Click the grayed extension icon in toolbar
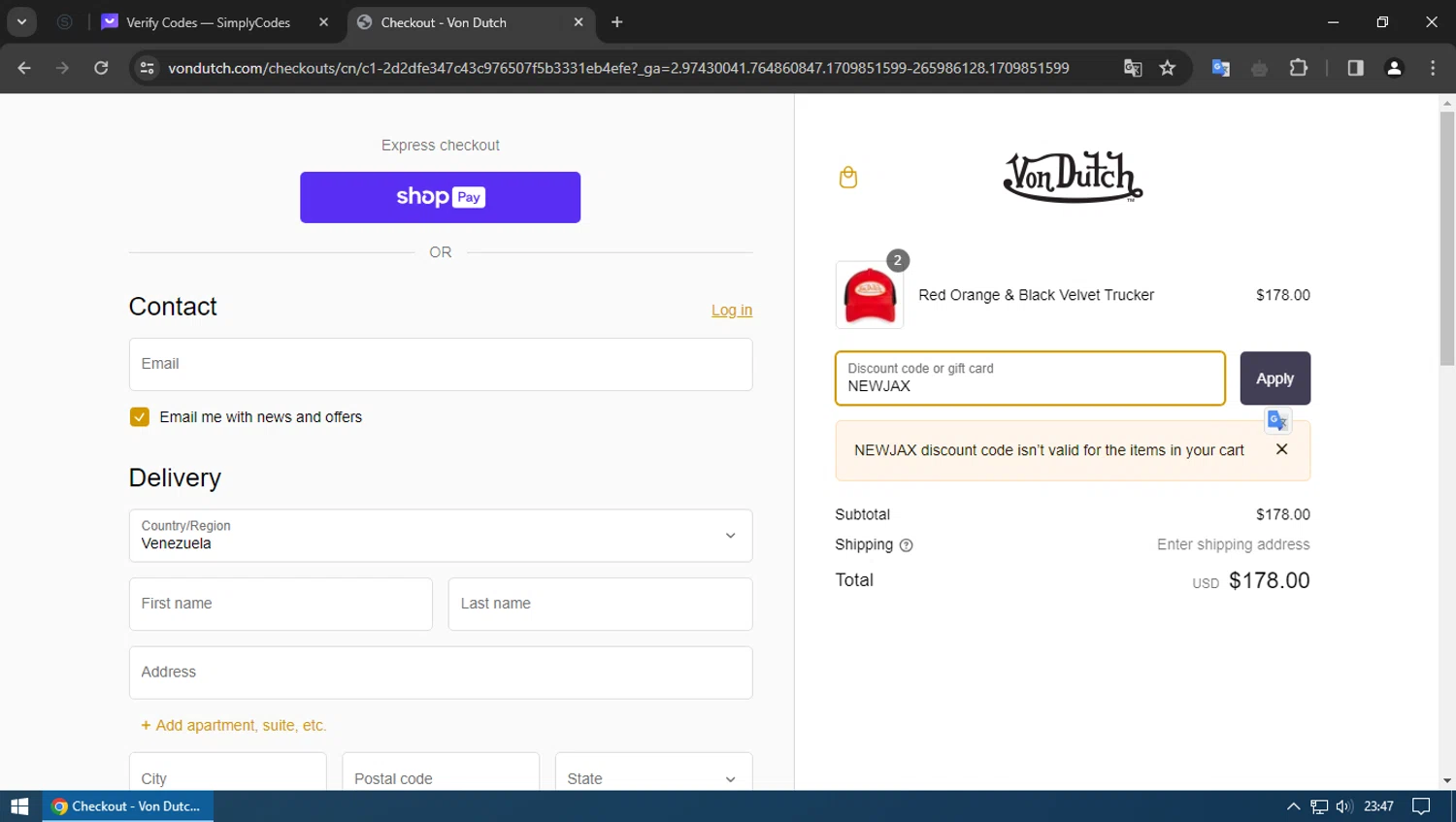This screenshot has height=822, width=1456. pos(1260,68)
